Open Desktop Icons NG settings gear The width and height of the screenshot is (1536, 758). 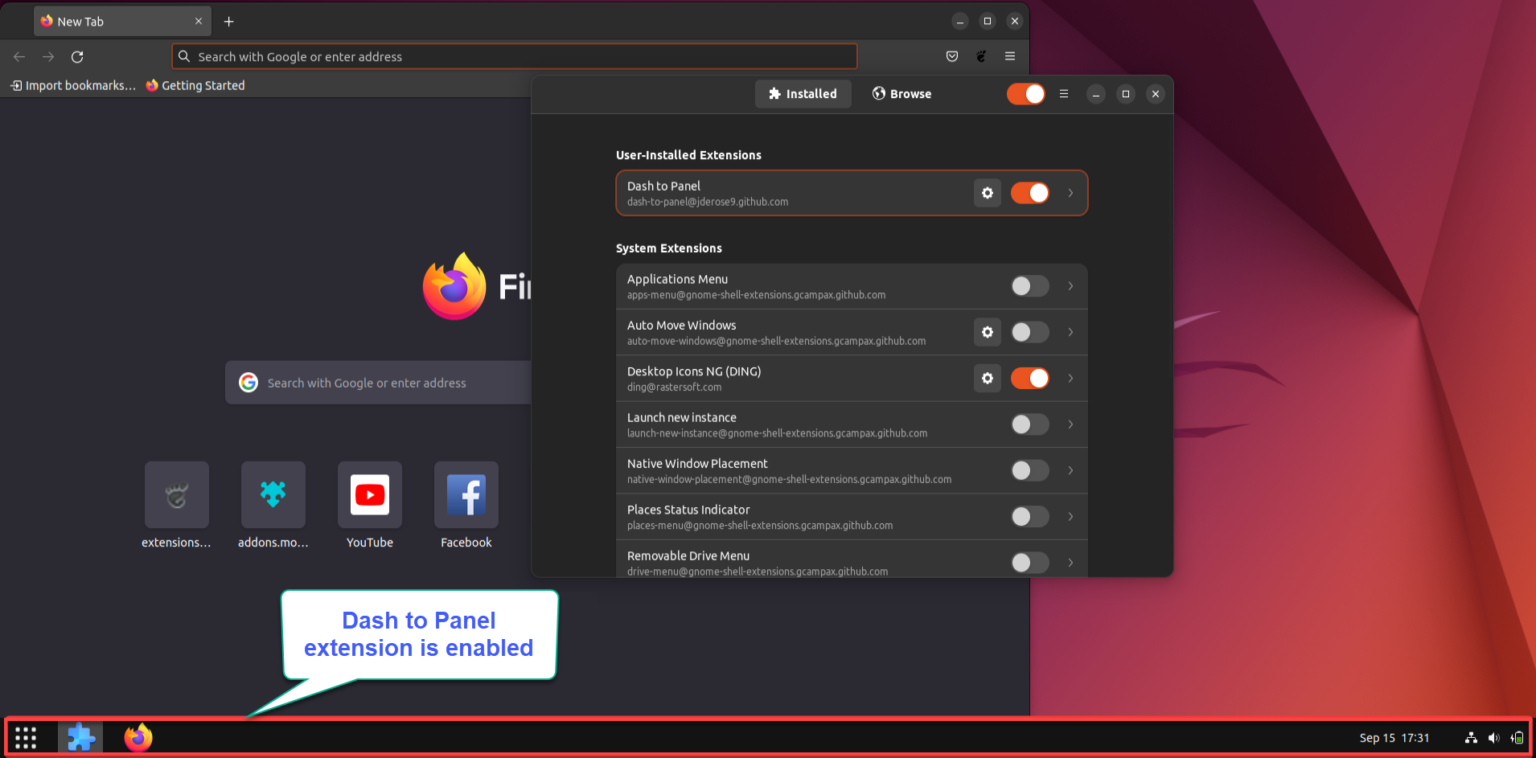click(x=987, y=378)
